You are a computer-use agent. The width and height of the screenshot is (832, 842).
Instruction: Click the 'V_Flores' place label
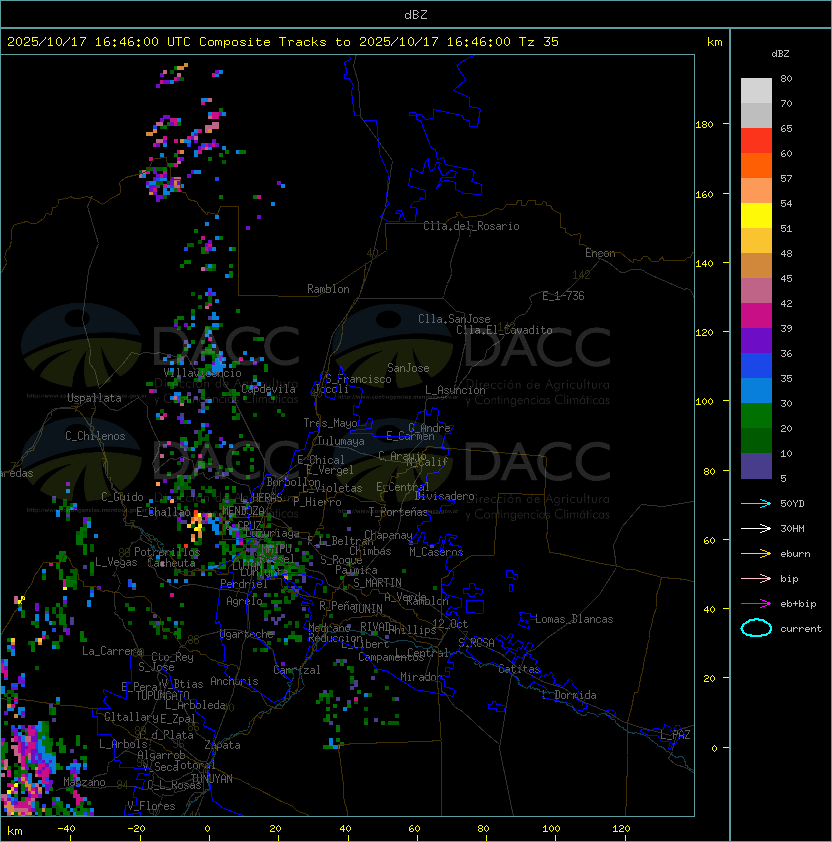point(151,806)
